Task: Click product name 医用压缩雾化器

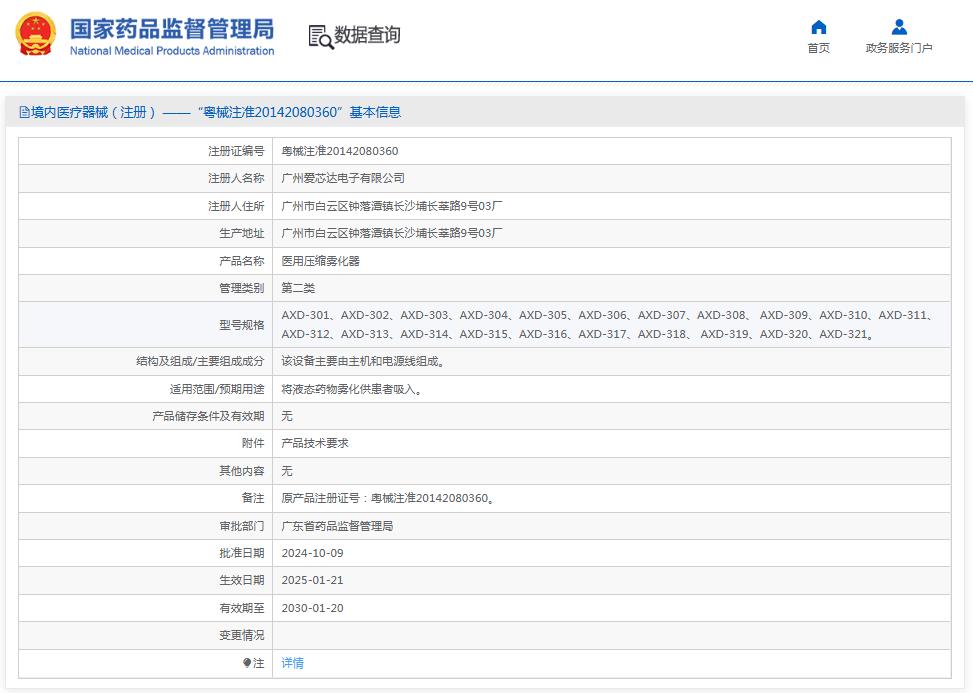Action: [x=320, y=261]
